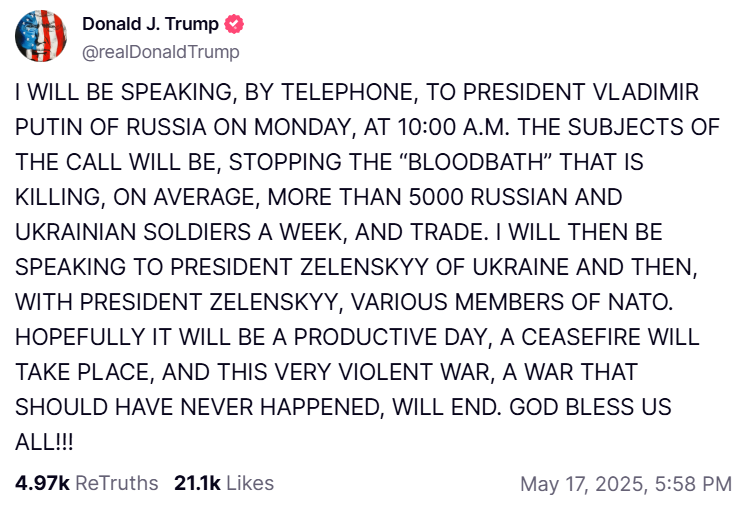
Task: View the 4.97k ReTruths count
Action: pos(42,483)
